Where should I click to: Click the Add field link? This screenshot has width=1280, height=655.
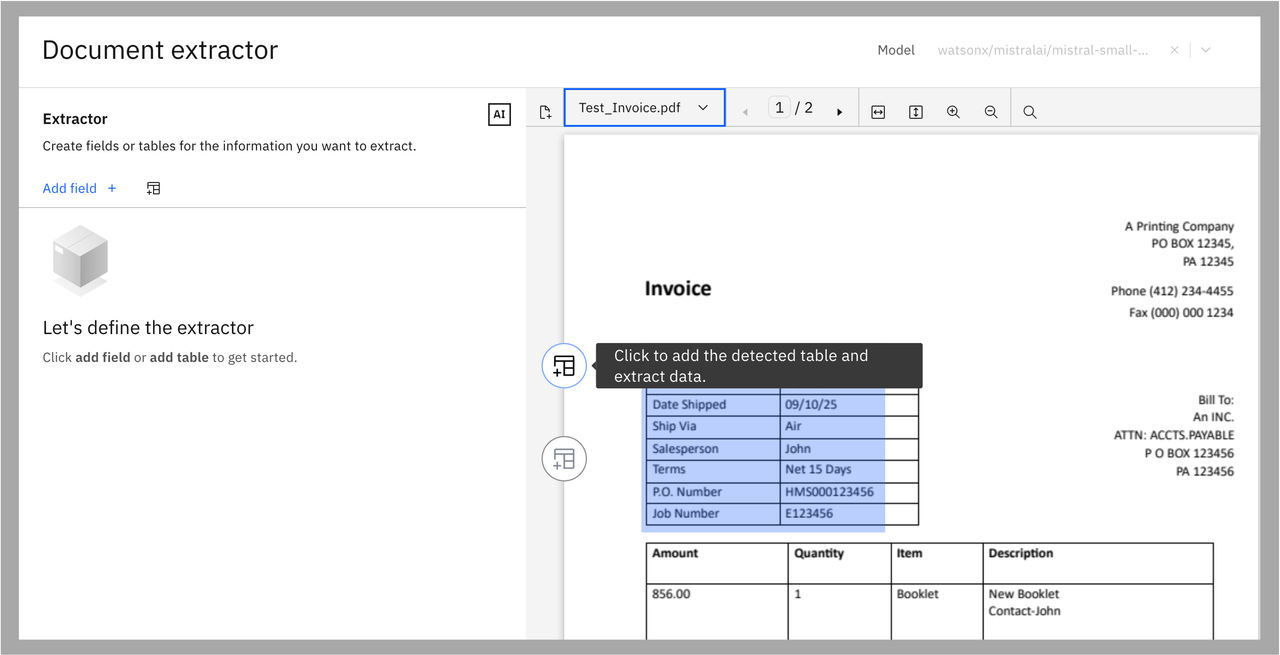point(80,188)
